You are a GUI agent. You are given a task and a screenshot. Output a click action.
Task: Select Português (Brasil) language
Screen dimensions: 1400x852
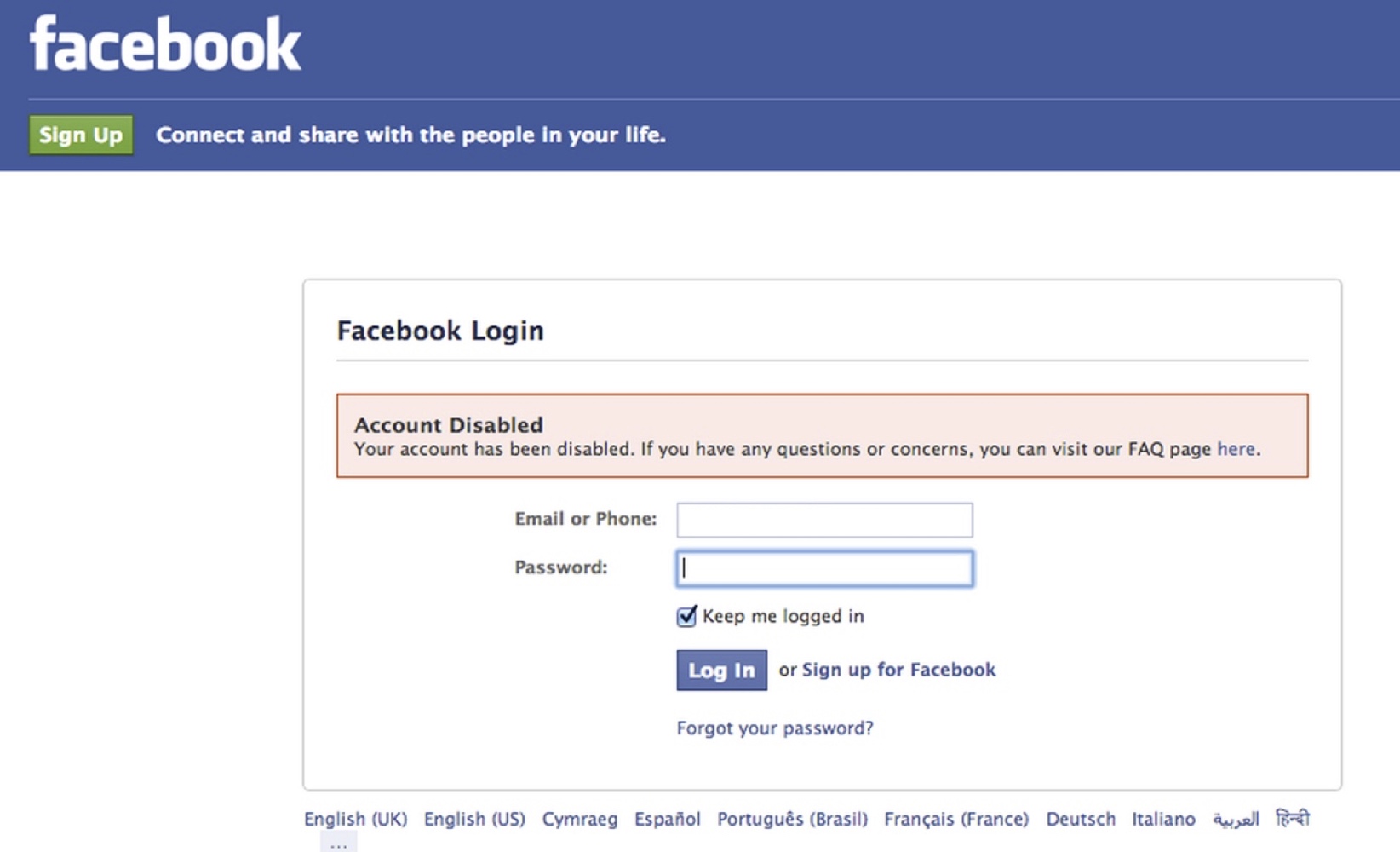(792, 819)
